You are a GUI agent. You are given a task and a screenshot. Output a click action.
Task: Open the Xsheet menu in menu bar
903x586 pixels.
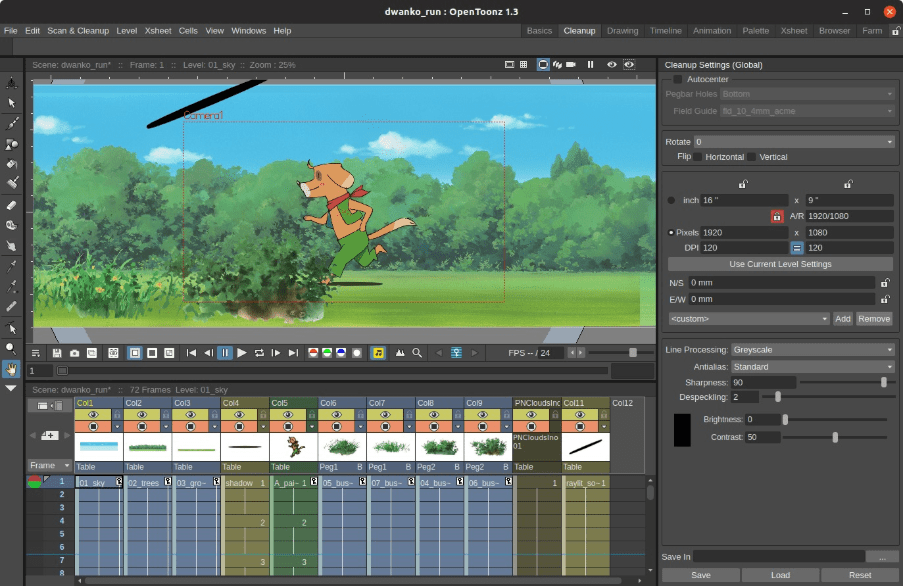pyautogui.click(x=158, y=31)
